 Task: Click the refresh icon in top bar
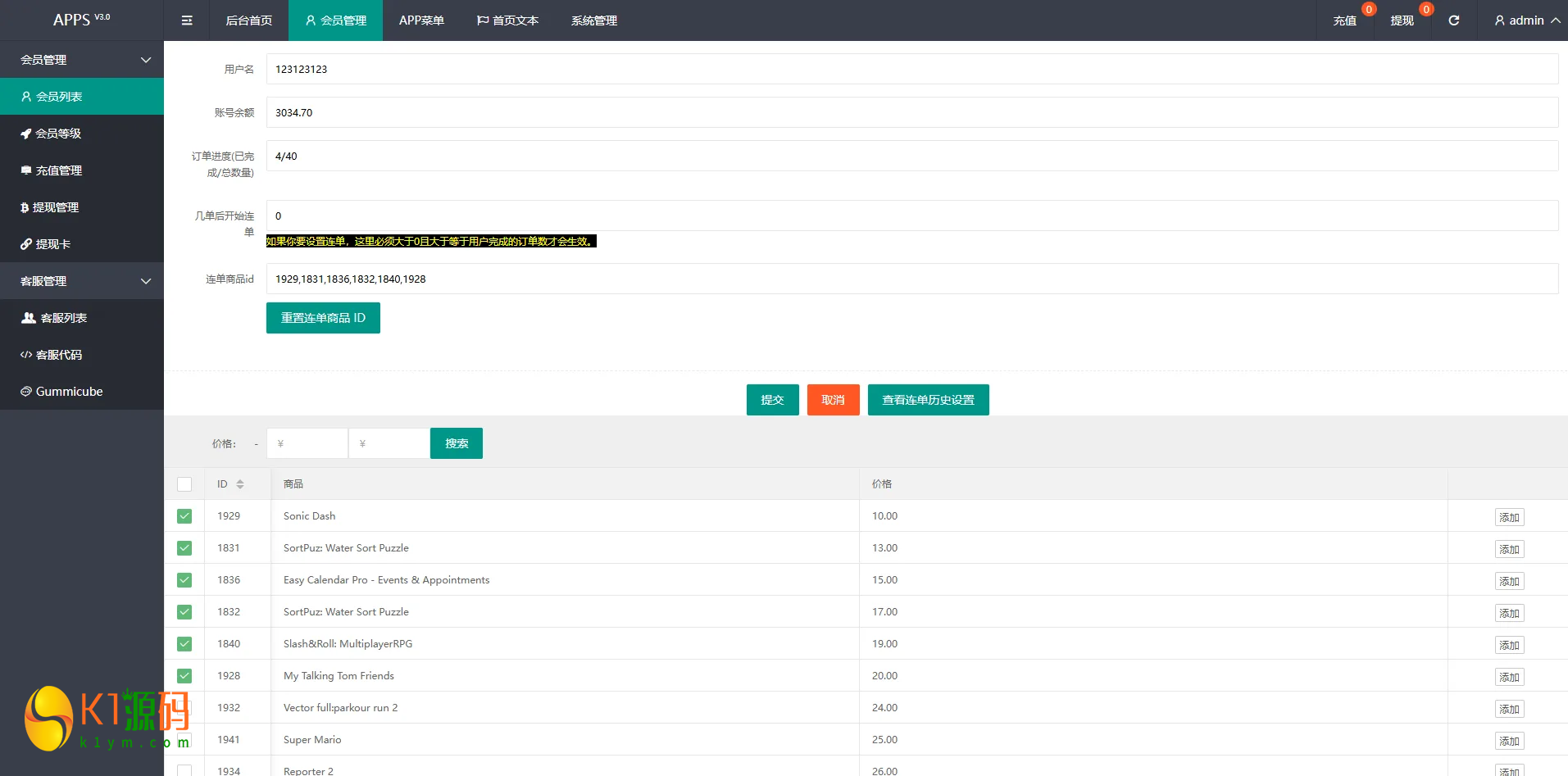click(x=1453, y=20)
